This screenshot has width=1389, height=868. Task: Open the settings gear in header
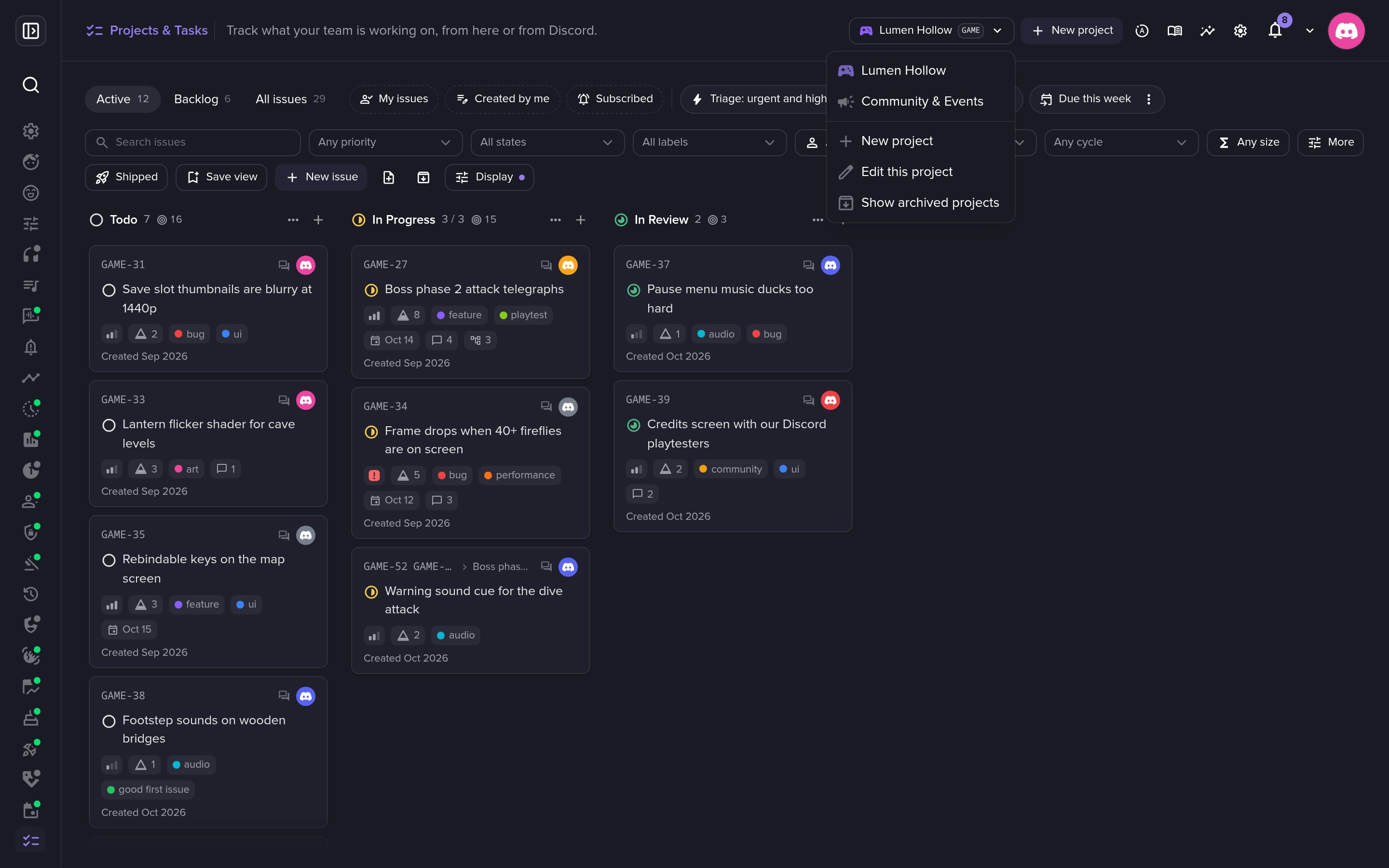tap(1240, 30)
